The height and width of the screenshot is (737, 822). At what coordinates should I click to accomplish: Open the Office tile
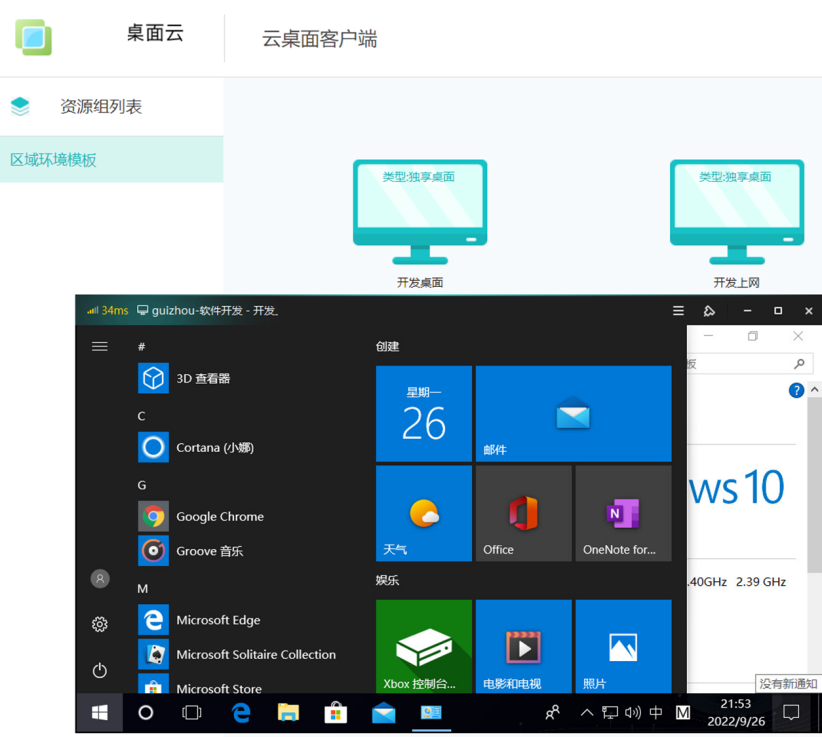[x=524, y=514]
